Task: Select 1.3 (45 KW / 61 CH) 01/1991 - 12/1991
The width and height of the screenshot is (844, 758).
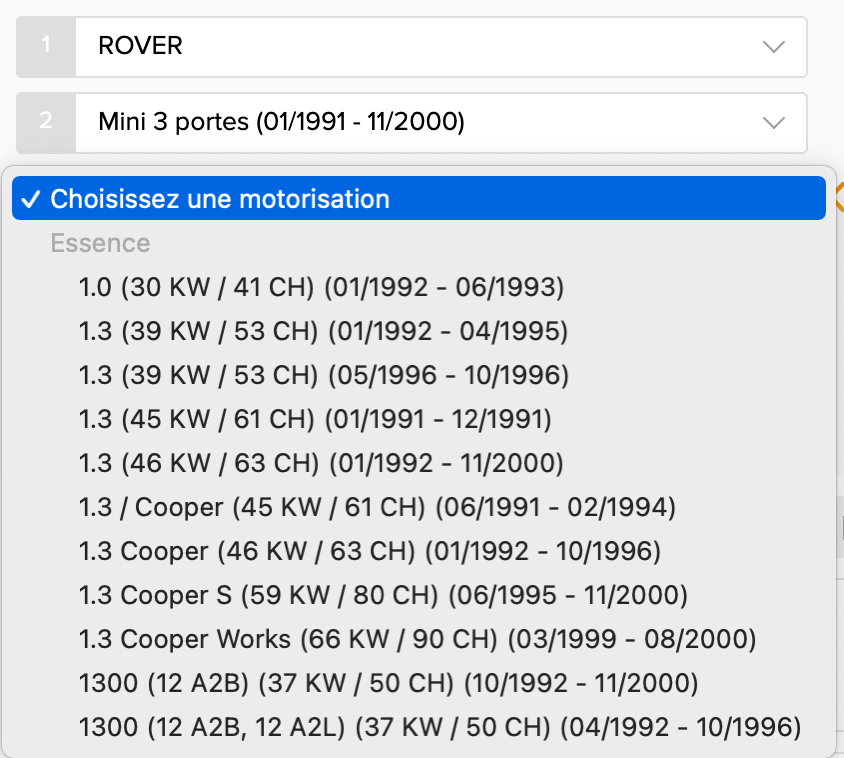Action: click(x=419, y=419)
